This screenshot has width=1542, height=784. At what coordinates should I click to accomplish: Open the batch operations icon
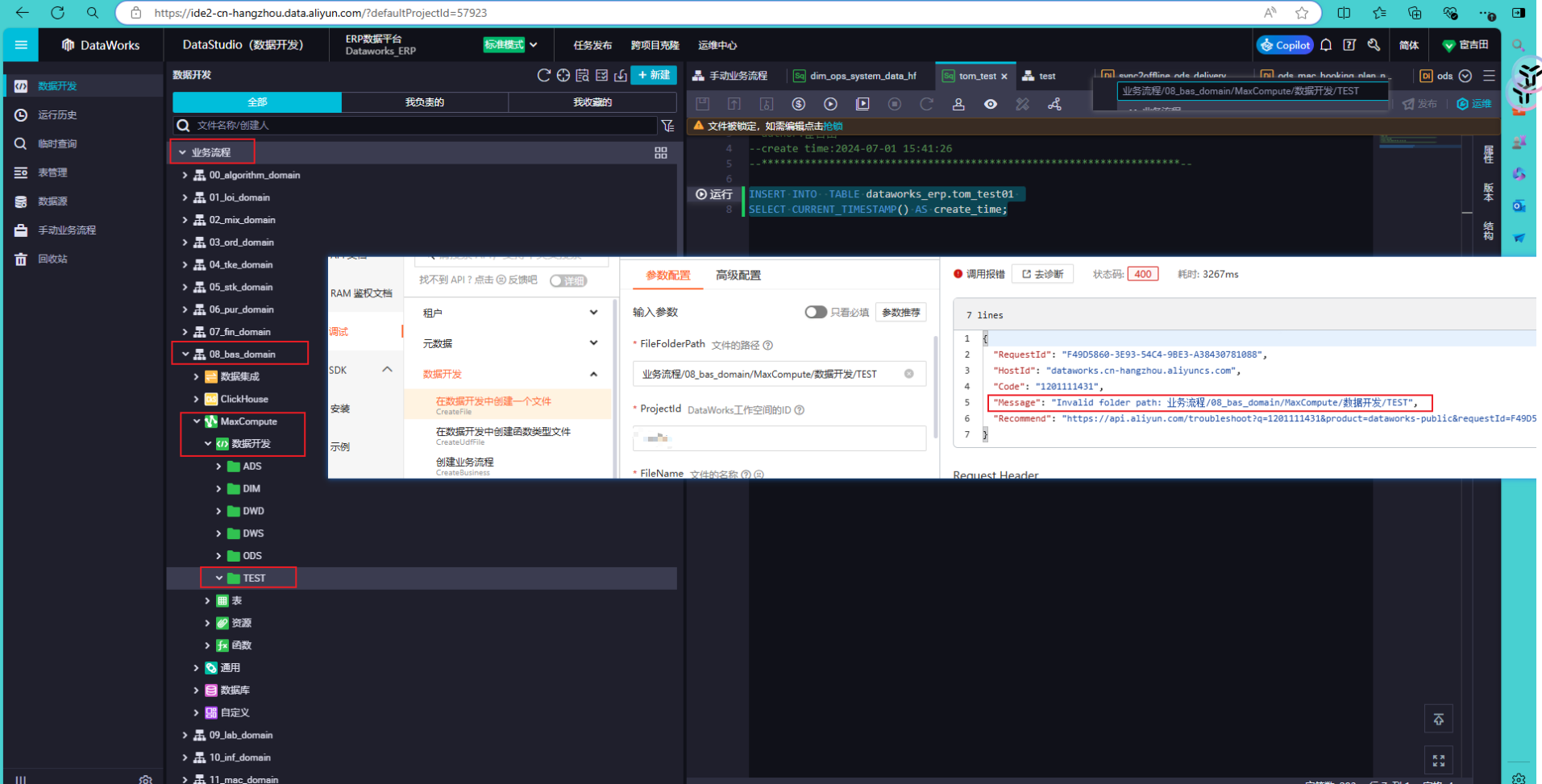point(601,75)
